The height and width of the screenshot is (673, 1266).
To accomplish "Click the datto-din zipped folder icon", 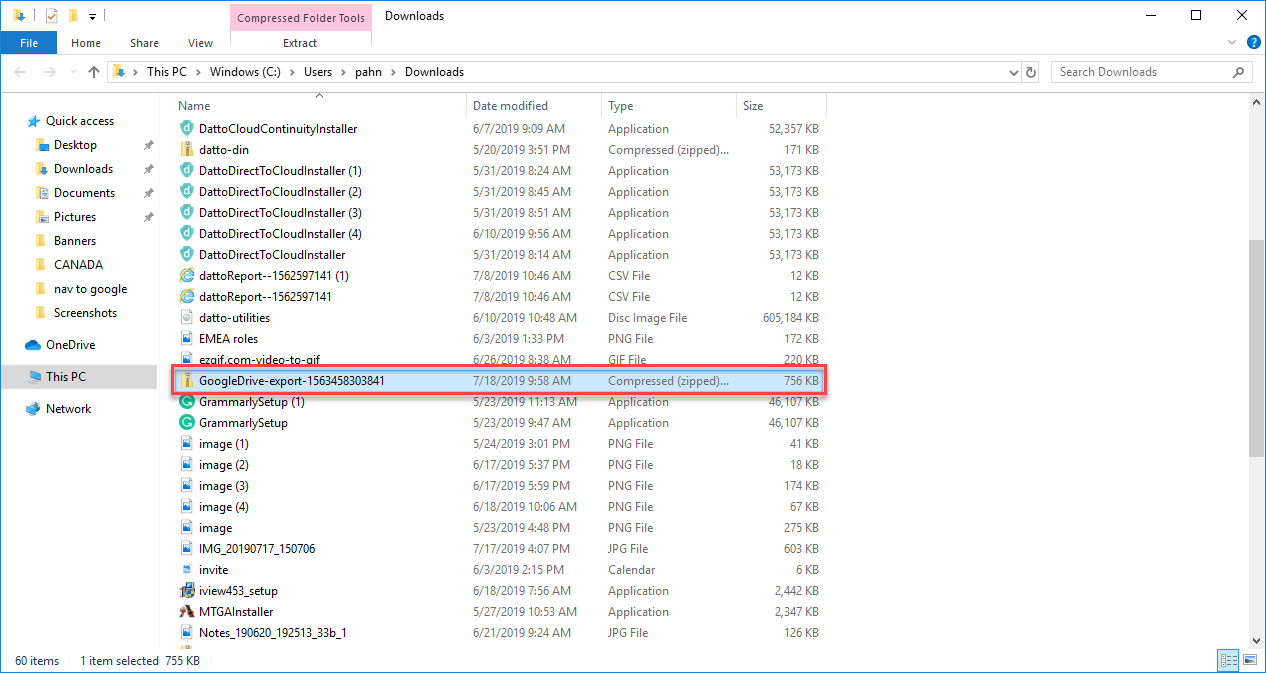I will click(186, 150).
